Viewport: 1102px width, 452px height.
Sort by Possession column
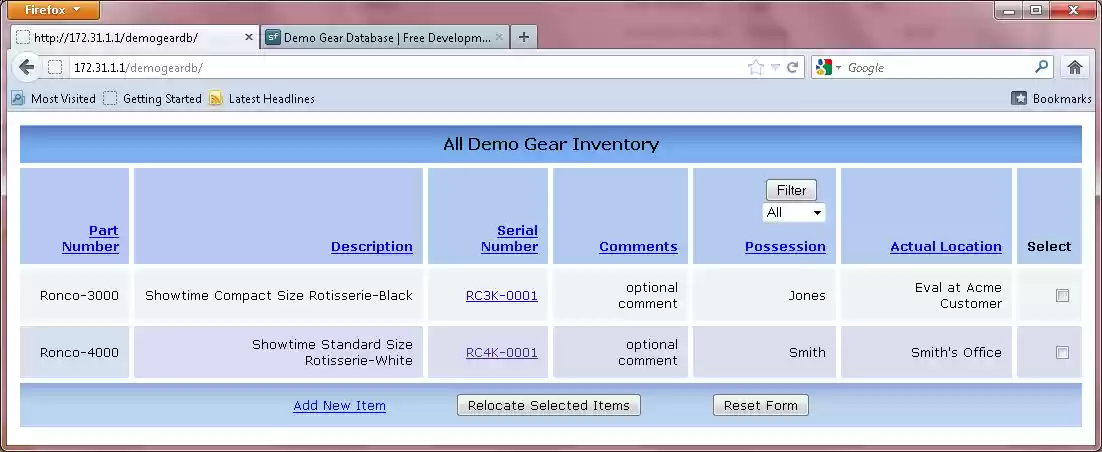785,246
